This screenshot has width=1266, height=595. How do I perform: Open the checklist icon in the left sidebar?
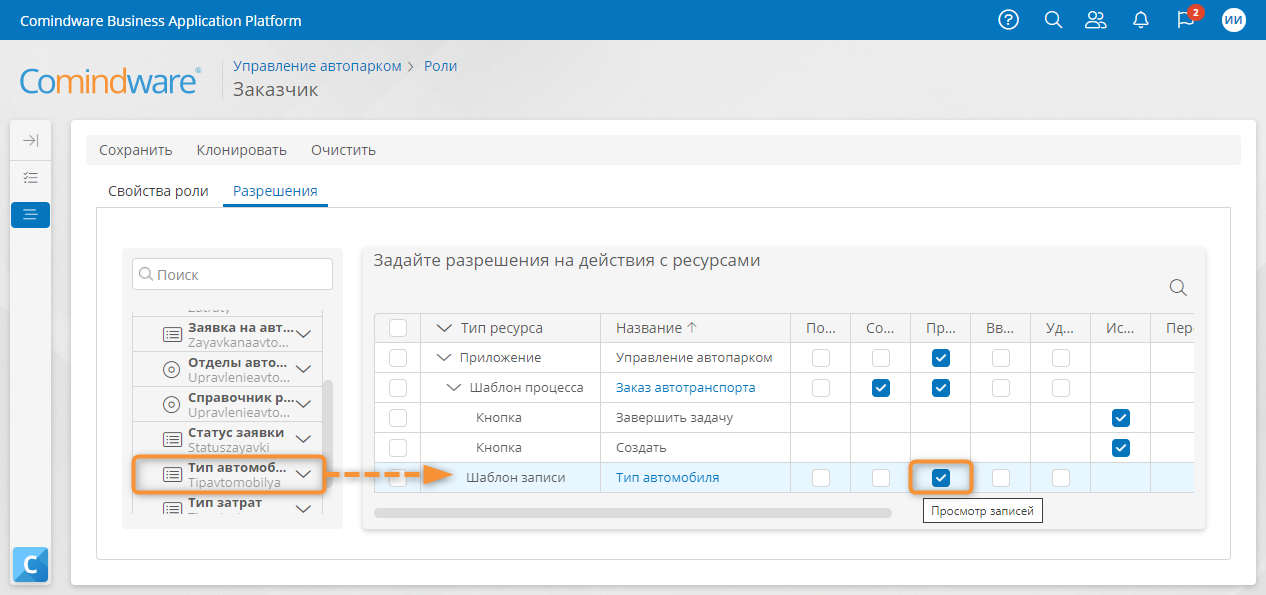[30, 178]
